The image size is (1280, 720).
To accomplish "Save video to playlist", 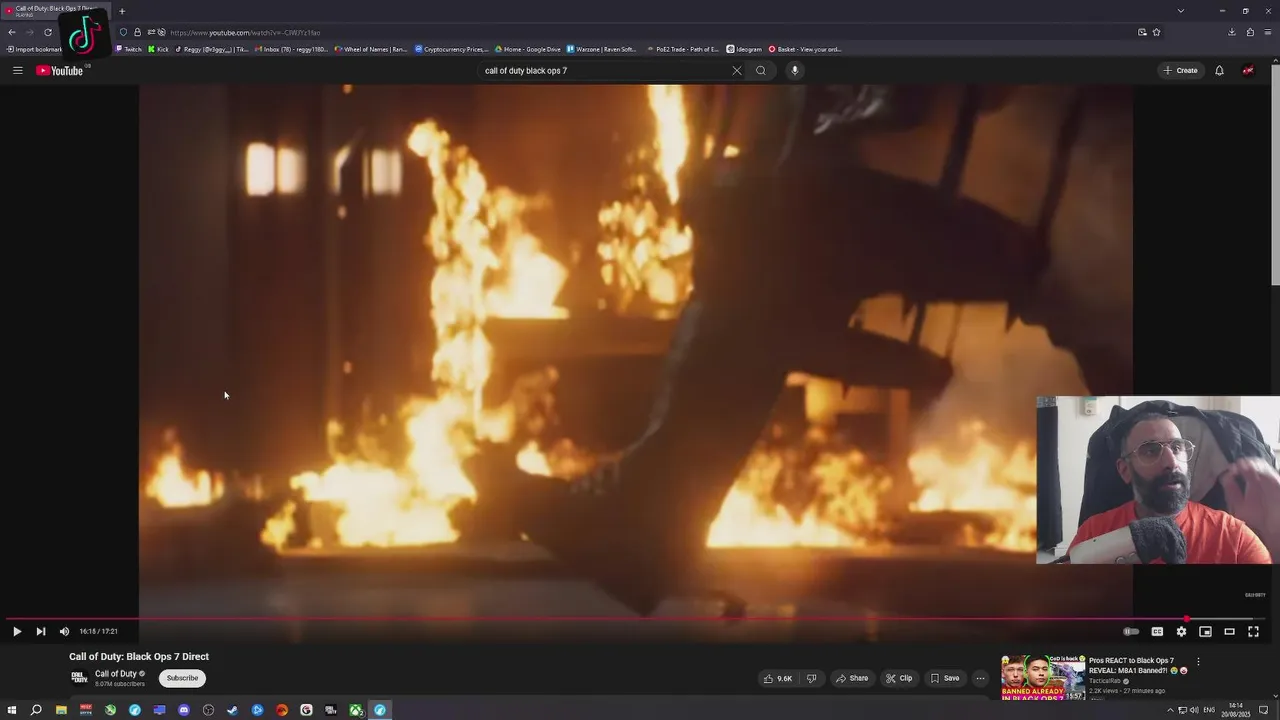I will tap(945, 678).
